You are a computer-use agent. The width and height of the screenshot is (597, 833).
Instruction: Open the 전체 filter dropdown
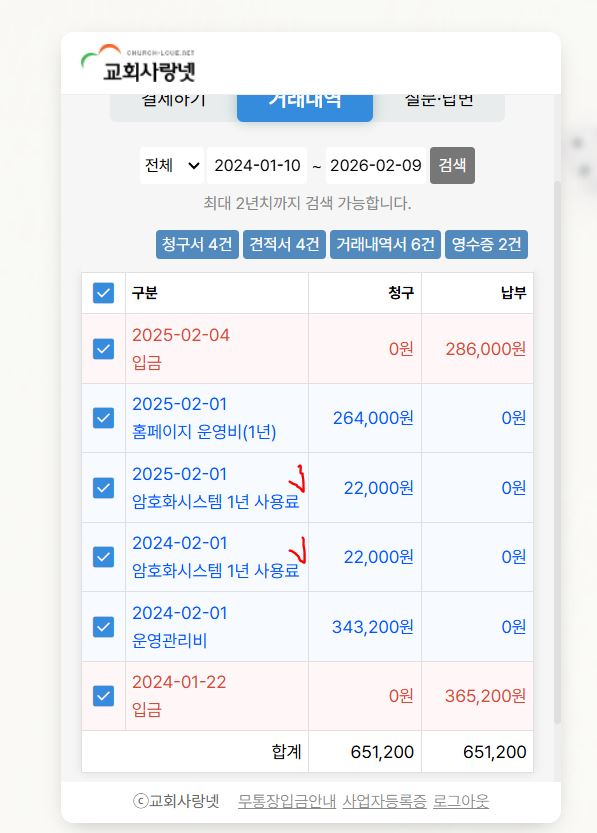[172, 165]
